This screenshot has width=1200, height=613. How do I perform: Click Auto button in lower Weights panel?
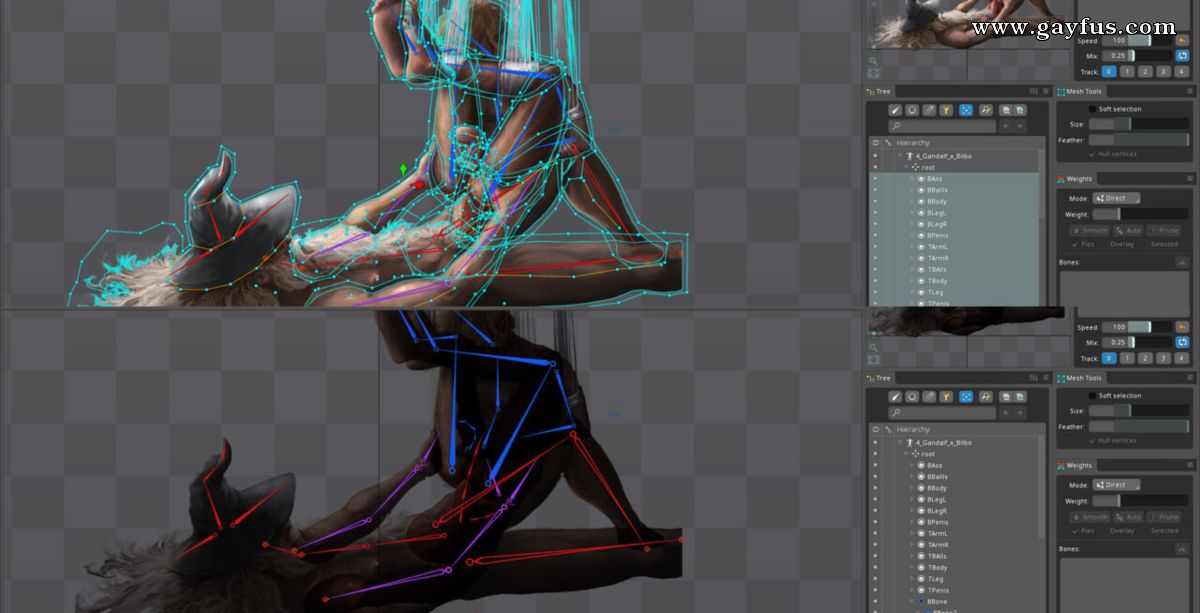click(1128, 517)
